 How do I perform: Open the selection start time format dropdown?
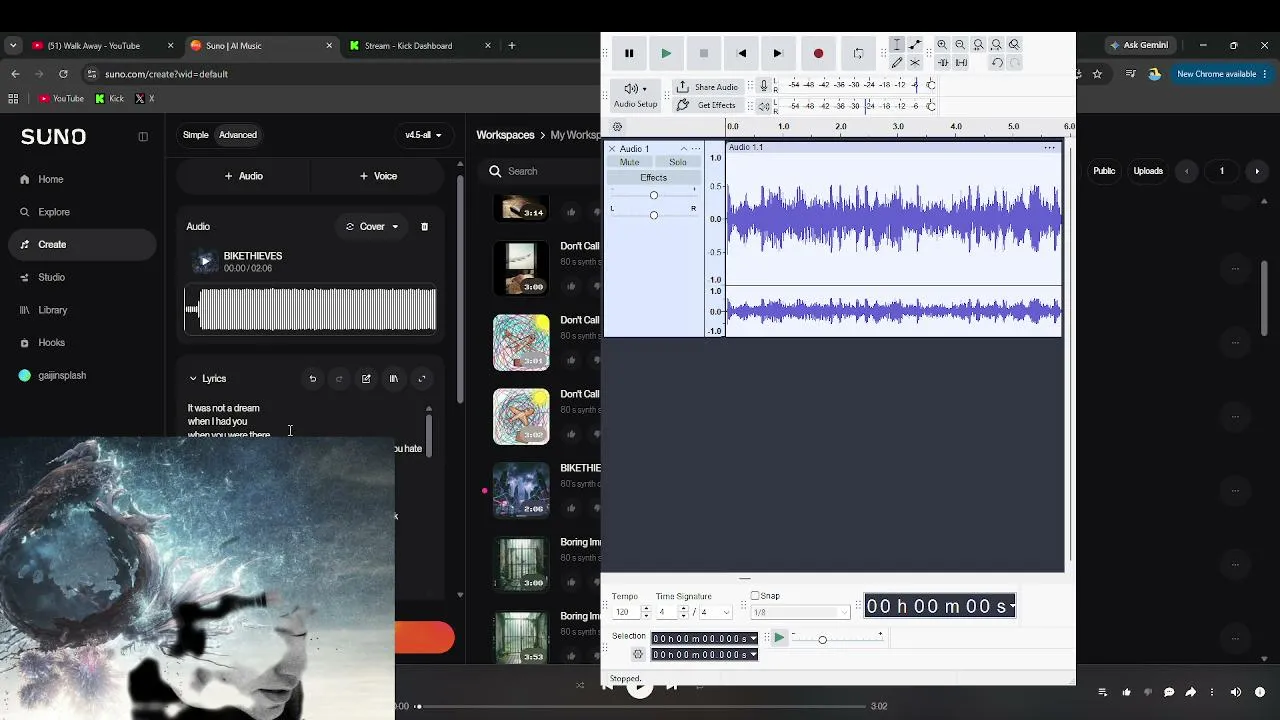[753, 639]
